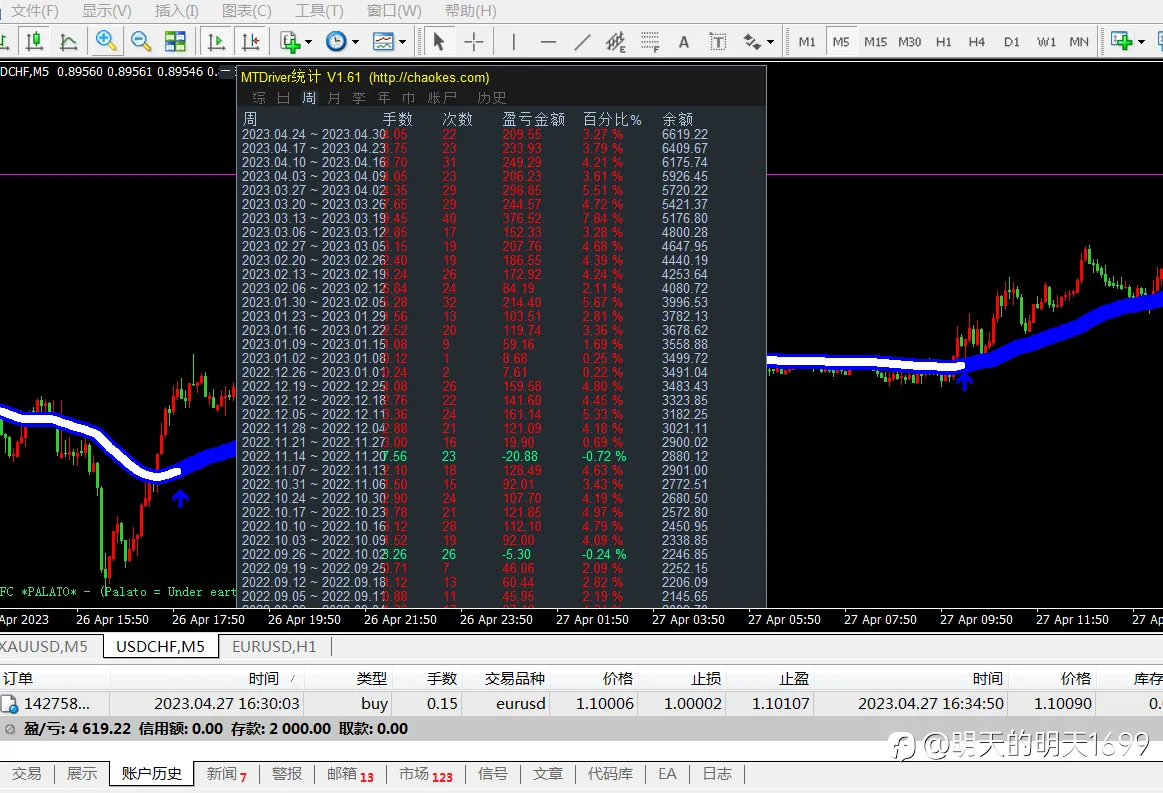Viewport: 1163px width, 793px height.
Task: Draw a horizontal line tool
Action: 548,42
